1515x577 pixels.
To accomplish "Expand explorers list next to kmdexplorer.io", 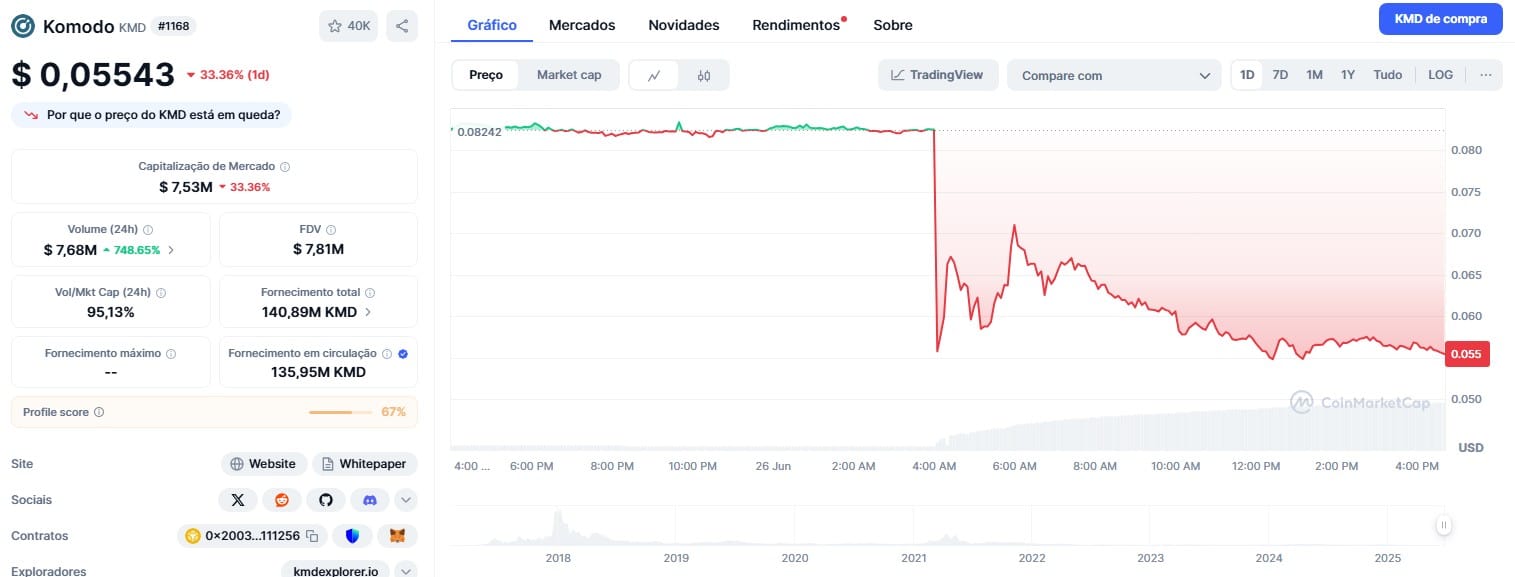I will tap(406, 571).
